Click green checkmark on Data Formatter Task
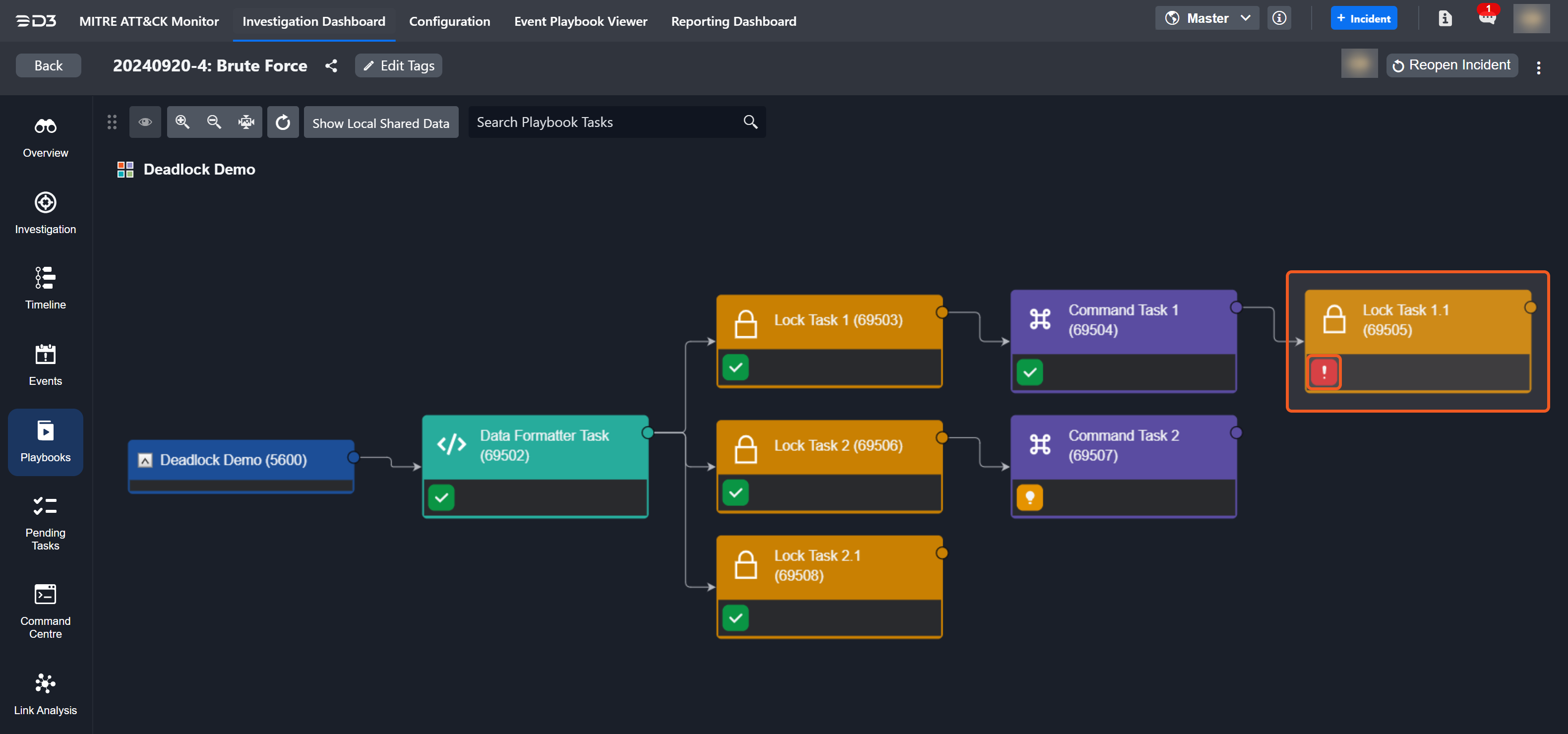The width and height of the screenshot is (1568, 734). click(x=441, y=497)
